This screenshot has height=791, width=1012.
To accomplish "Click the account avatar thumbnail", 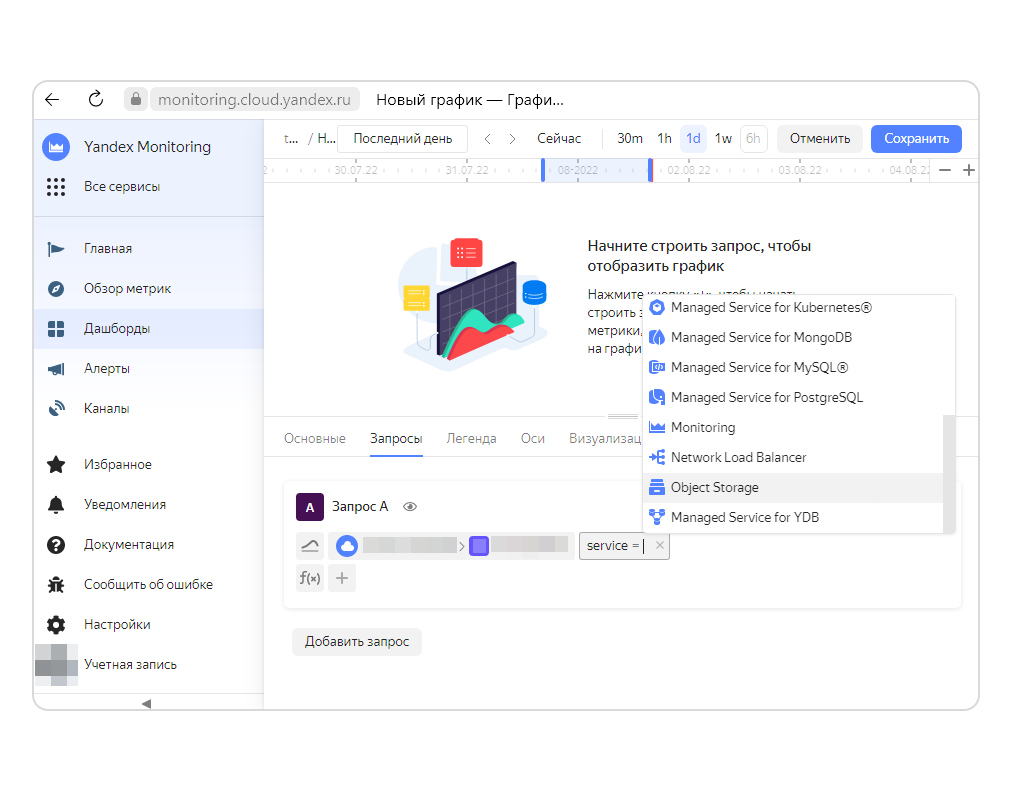I will tap(56, 665).
